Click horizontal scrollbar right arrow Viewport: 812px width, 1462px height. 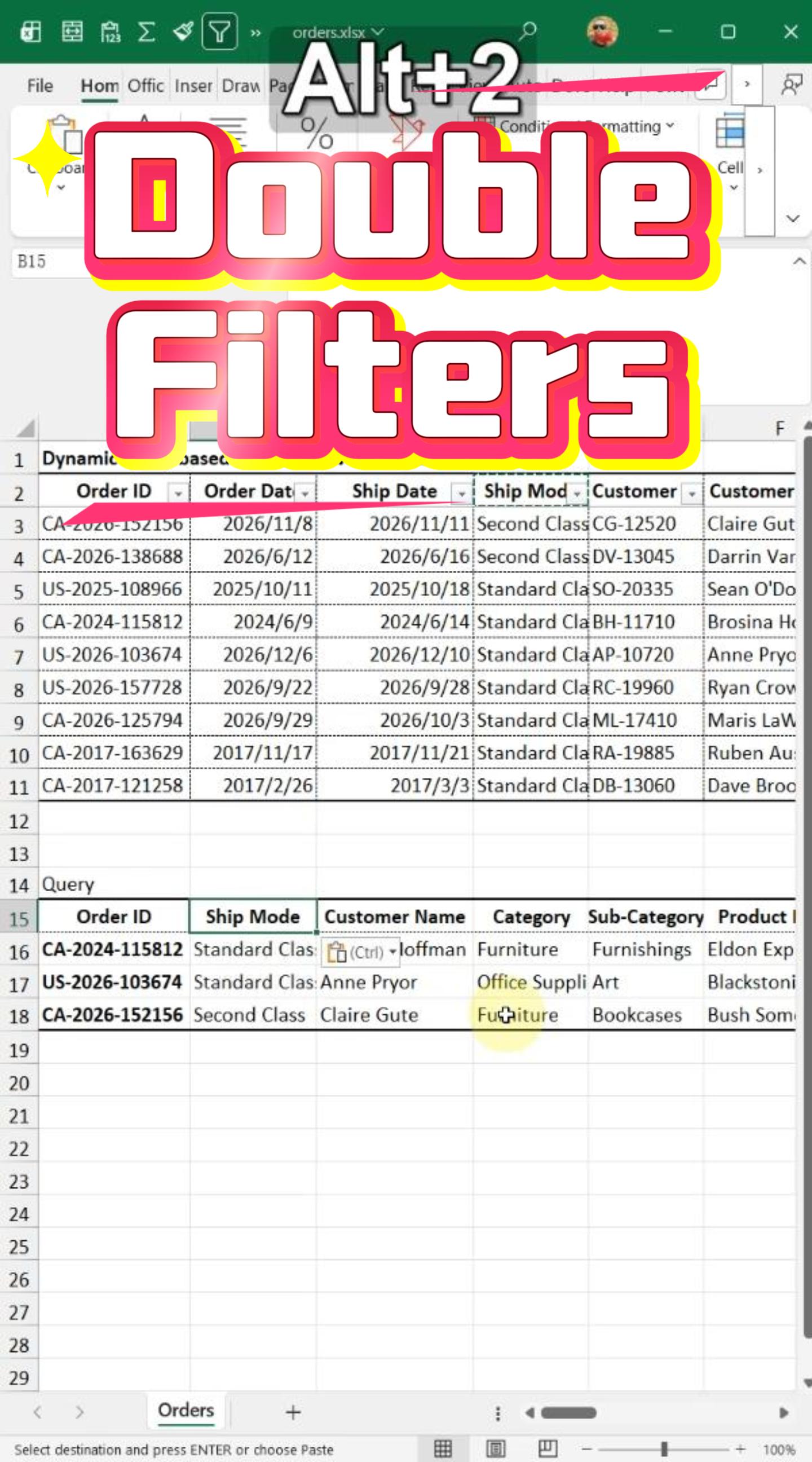pos(784,1412)
